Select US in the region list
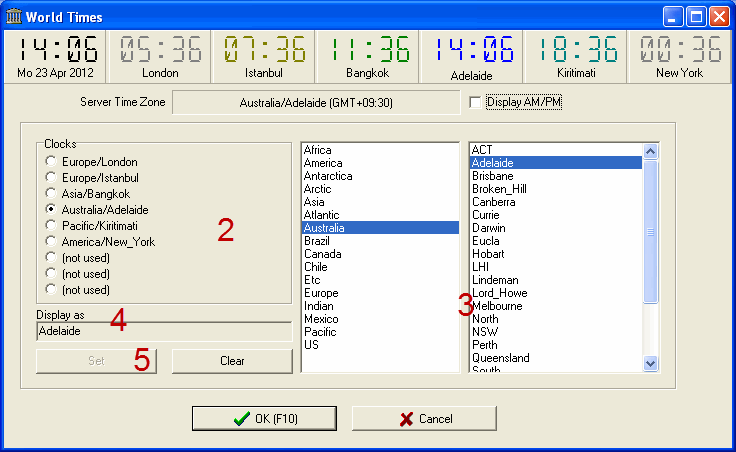Viewport: 736px width, 452px height. pos(380,345)
